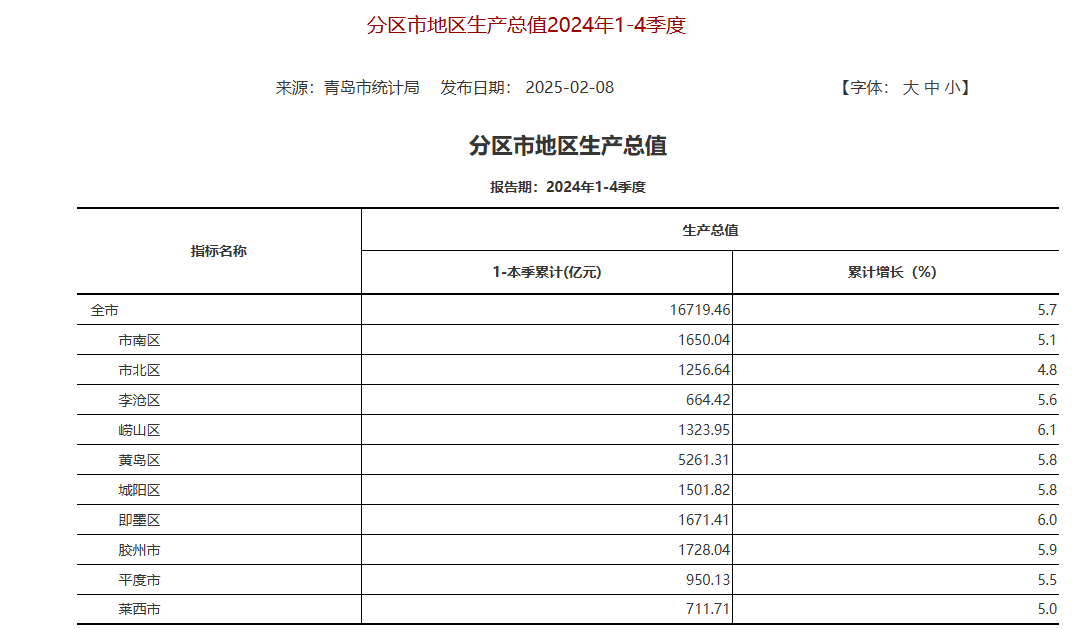The width and height of the screenshot is (1076, 635).
Task: Click the 市南区 value 1650.04
Action: tap(704, 340)
